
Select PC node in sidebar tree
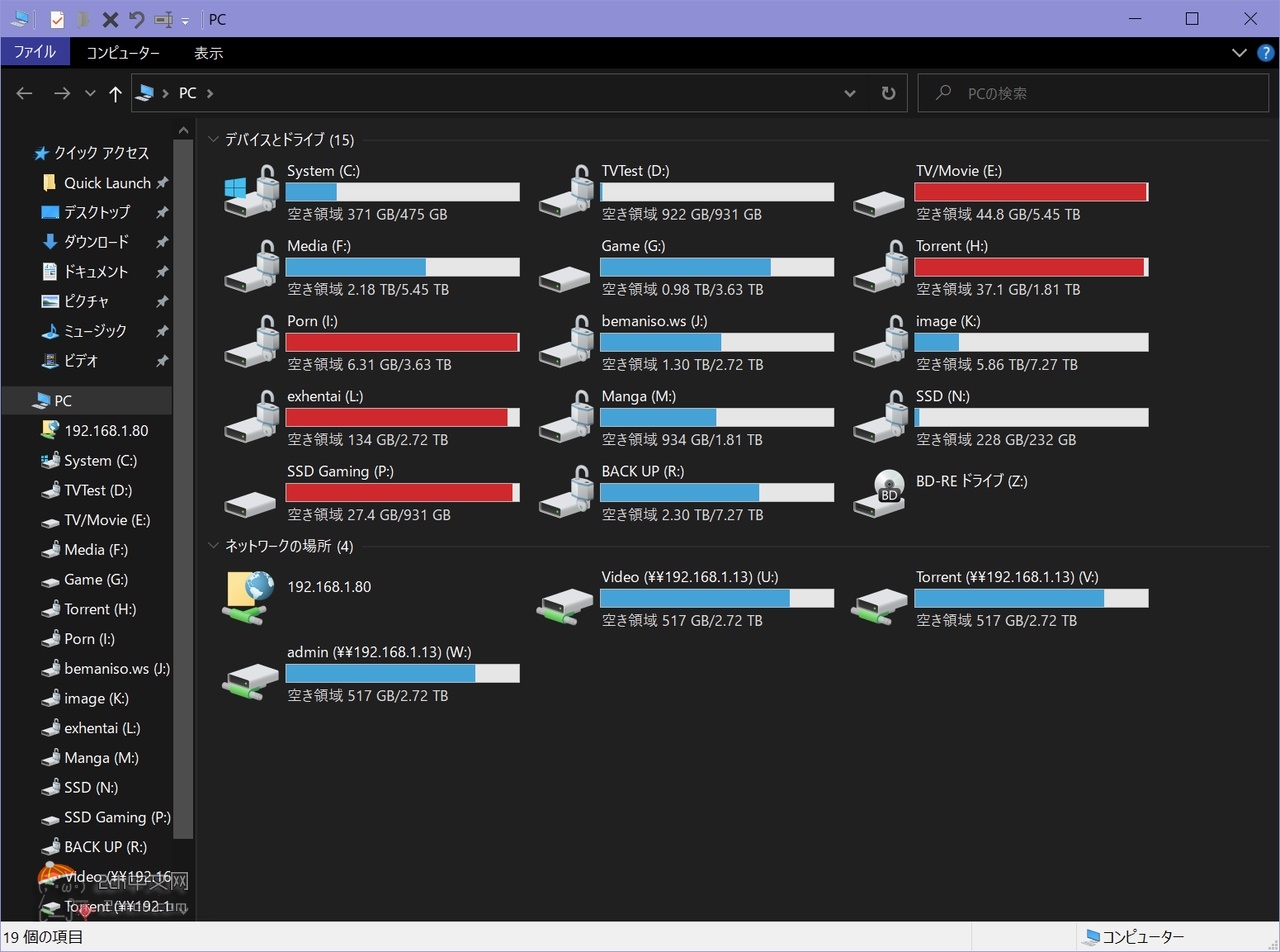[86, 401]
